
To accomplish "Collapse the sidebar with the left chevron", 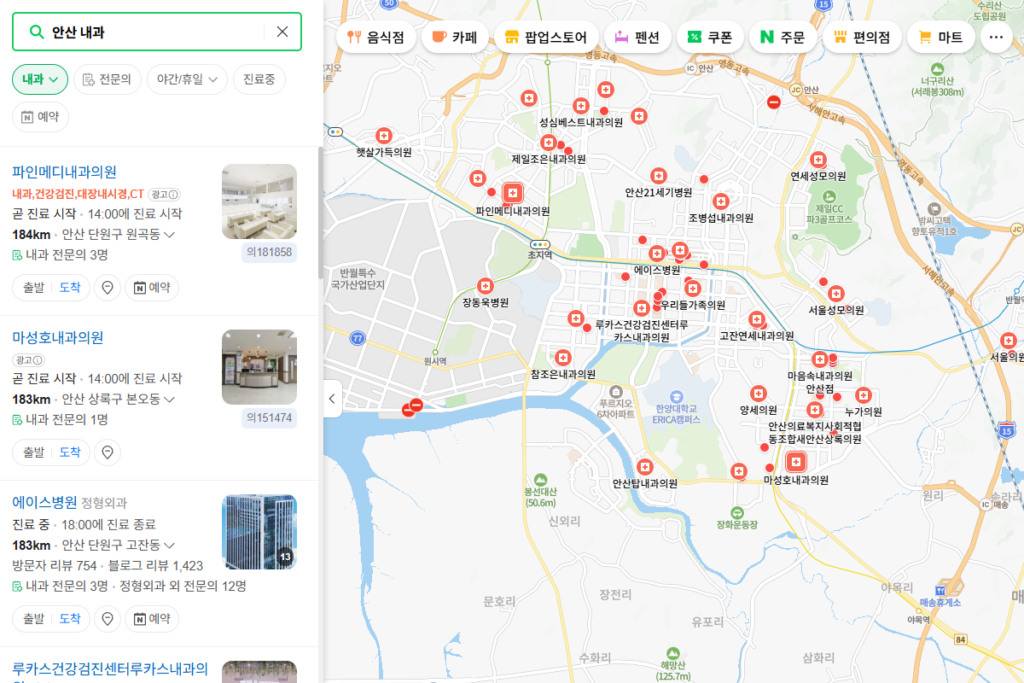I will click(332, 398).
